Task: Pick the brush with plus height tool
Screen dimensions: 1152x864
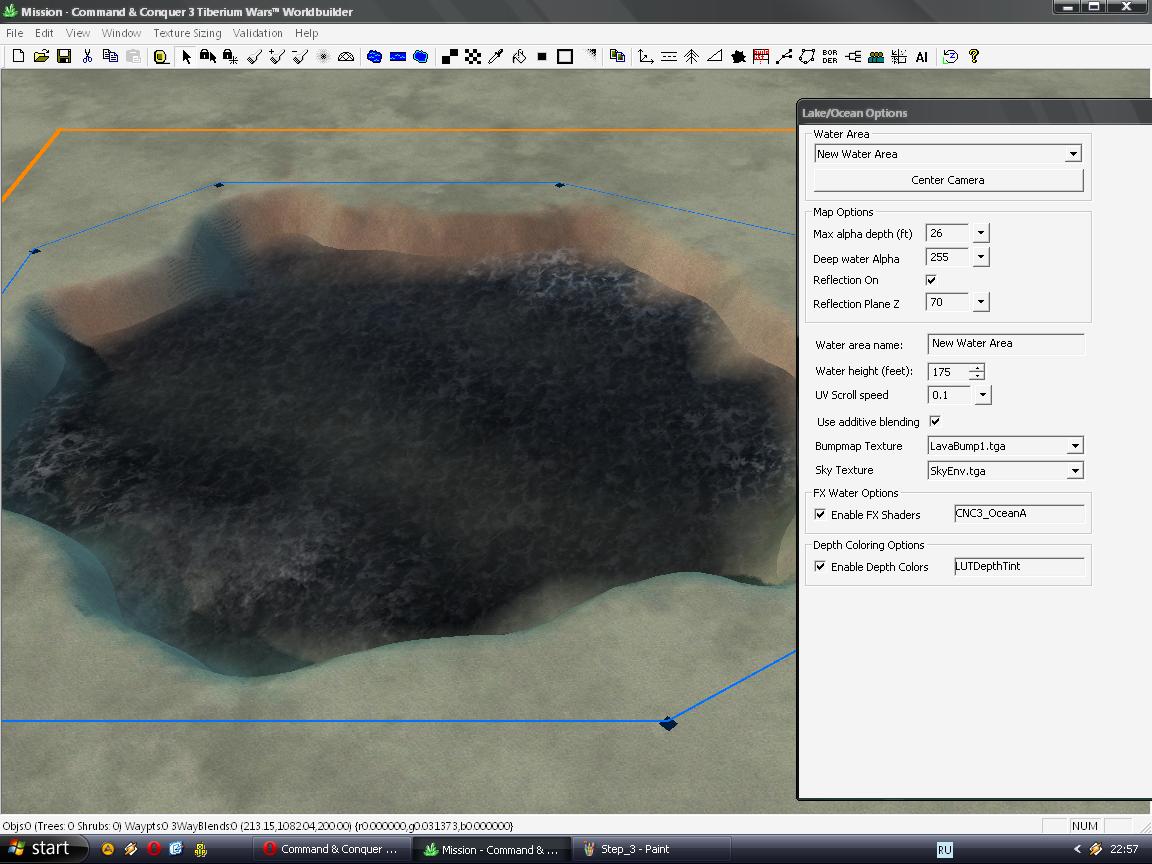Action: 276,57
